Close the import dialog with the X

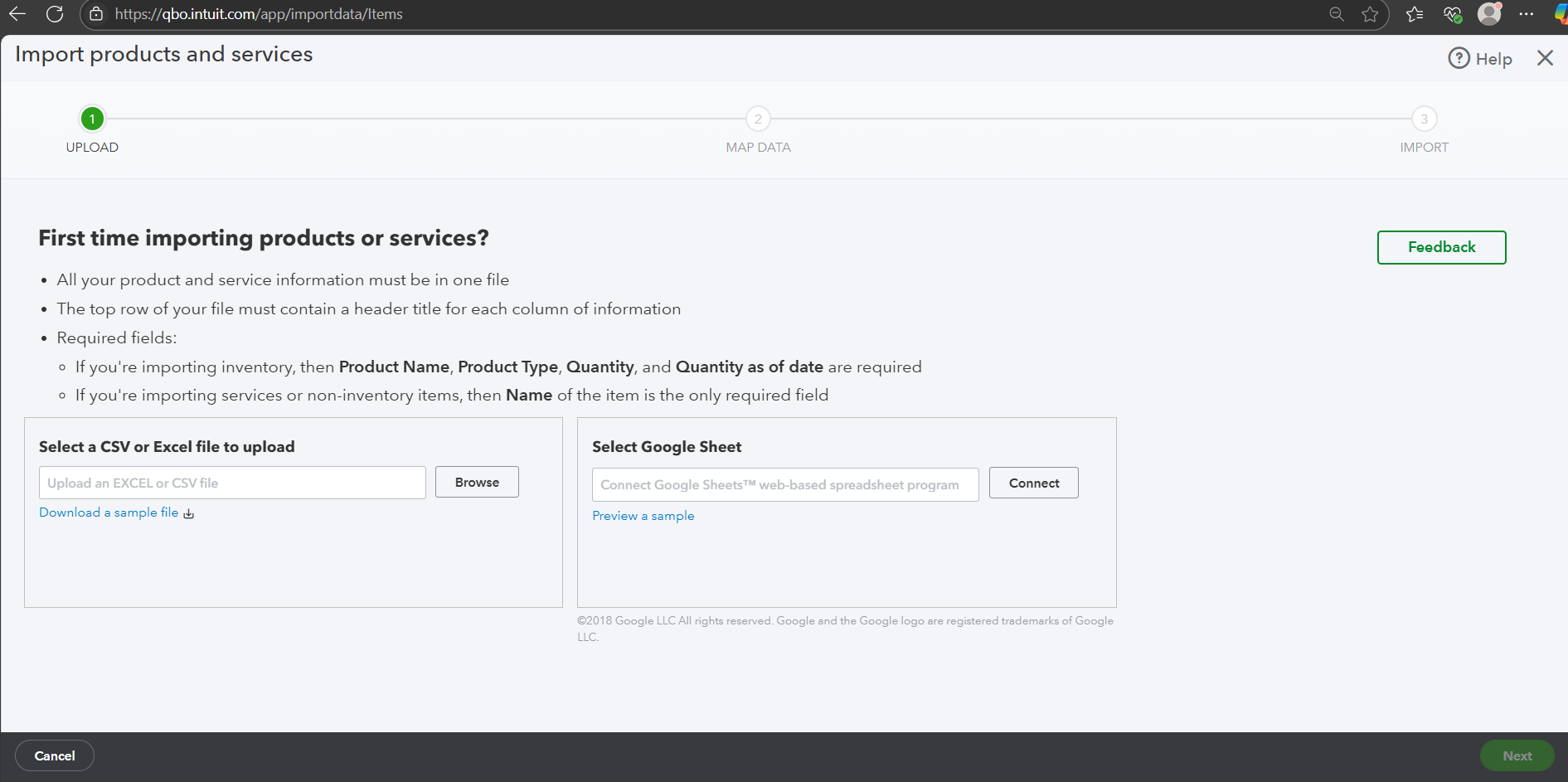[x=1545, y=58]
